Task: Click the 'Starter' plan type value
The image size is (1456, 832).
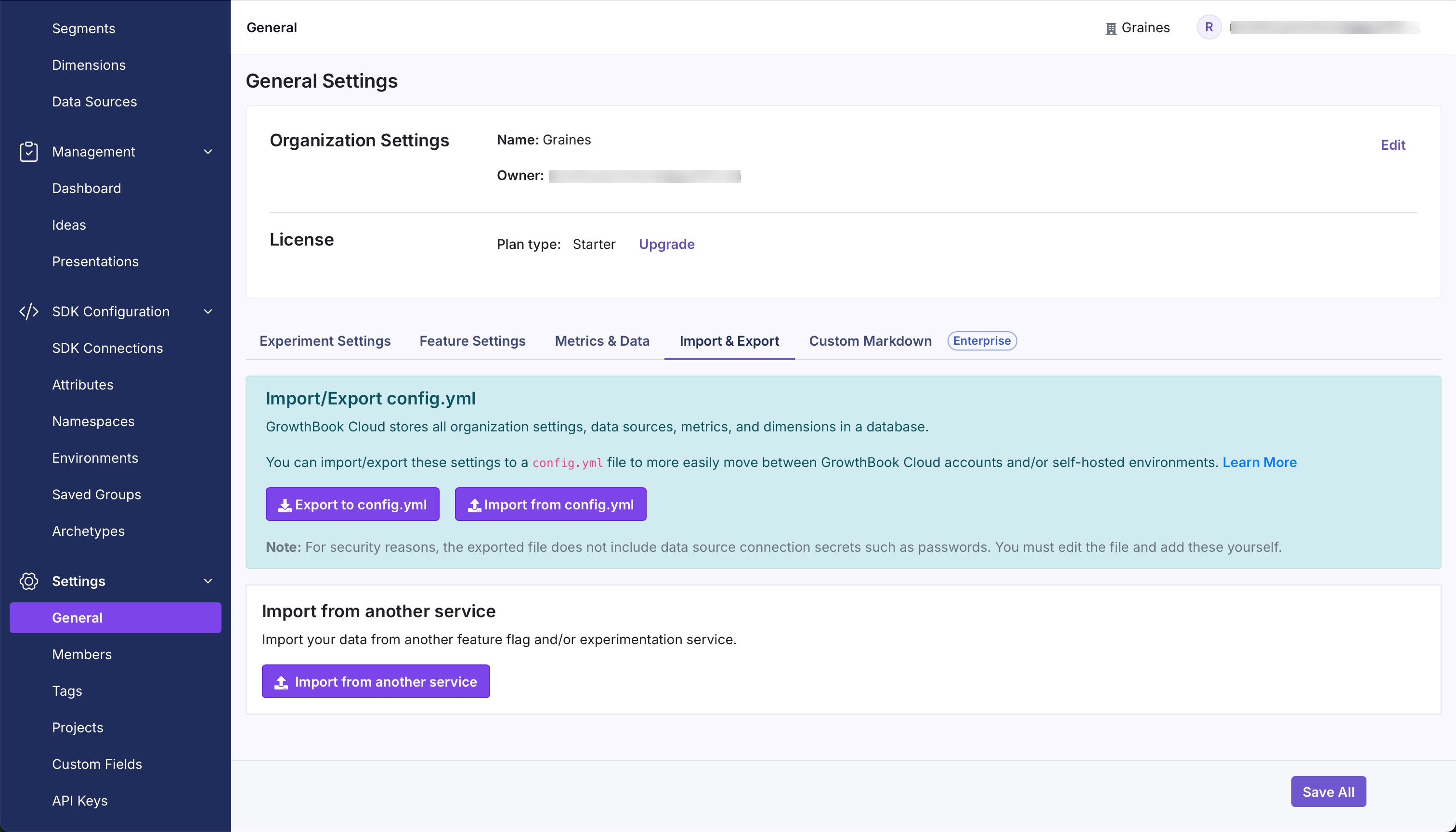Action: (594, 244)
